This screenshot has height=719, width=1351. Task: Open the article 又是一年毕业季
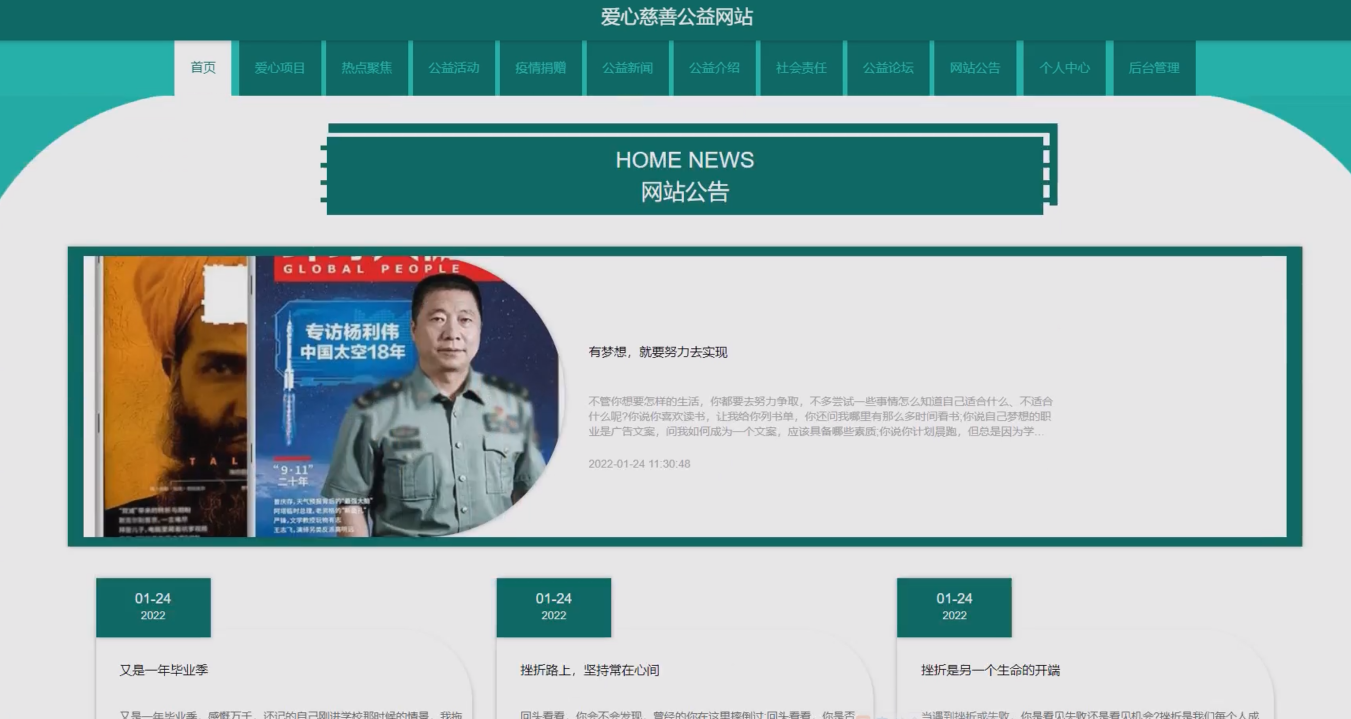(x=164, y=670)
